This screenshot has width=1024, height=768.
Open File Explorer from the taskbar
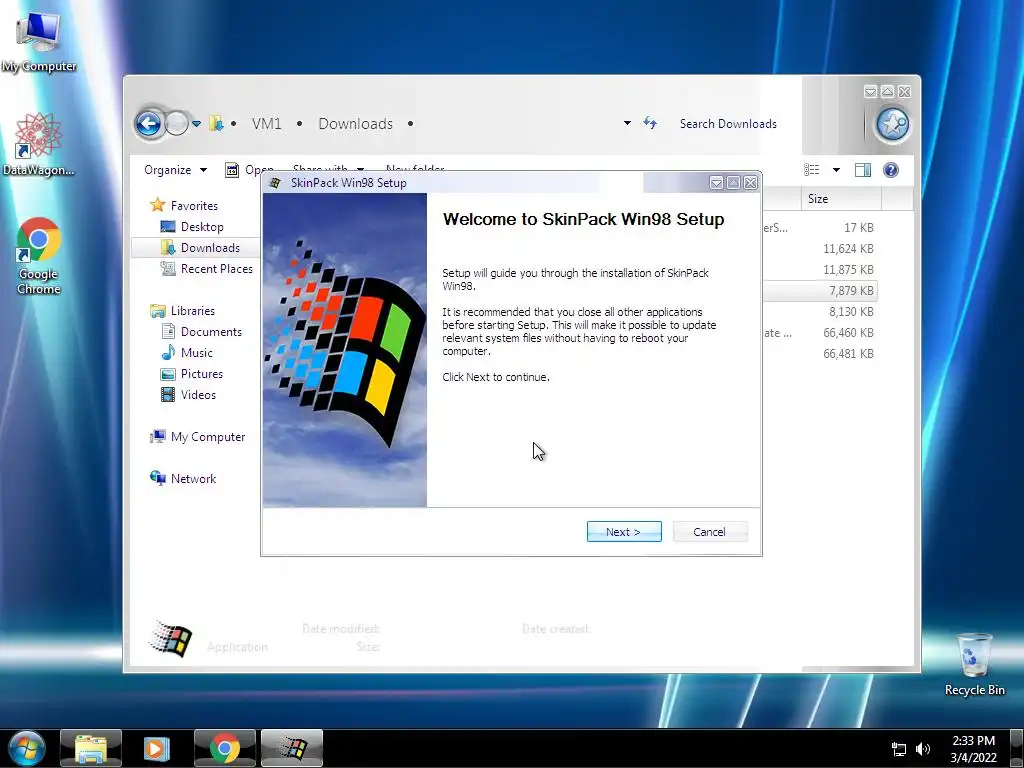91,748
